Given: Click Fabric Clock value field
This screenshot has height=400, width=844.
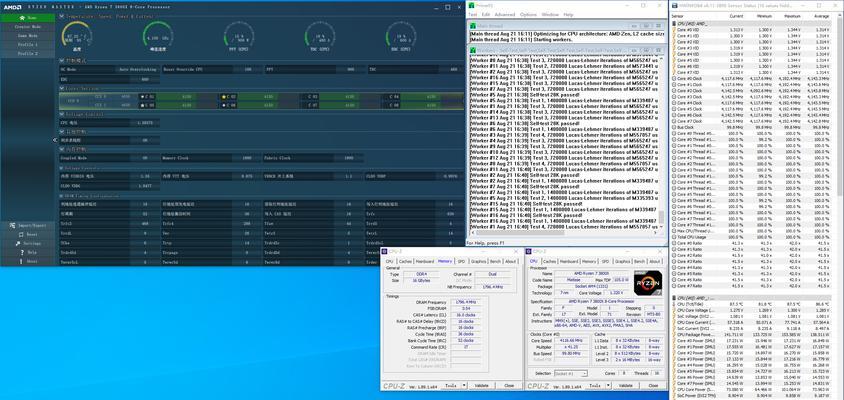Looking at the screenshot, I should click(349, 159).
